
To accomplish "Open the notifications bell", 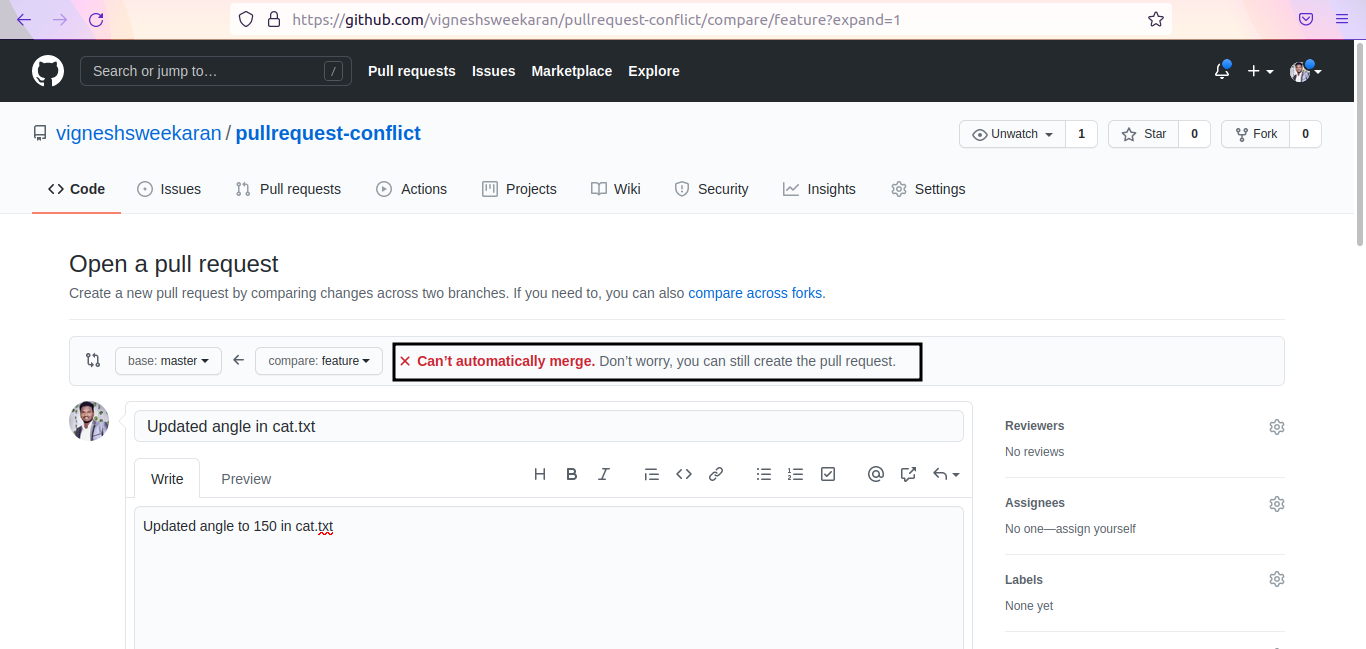I will [1221, 71].
